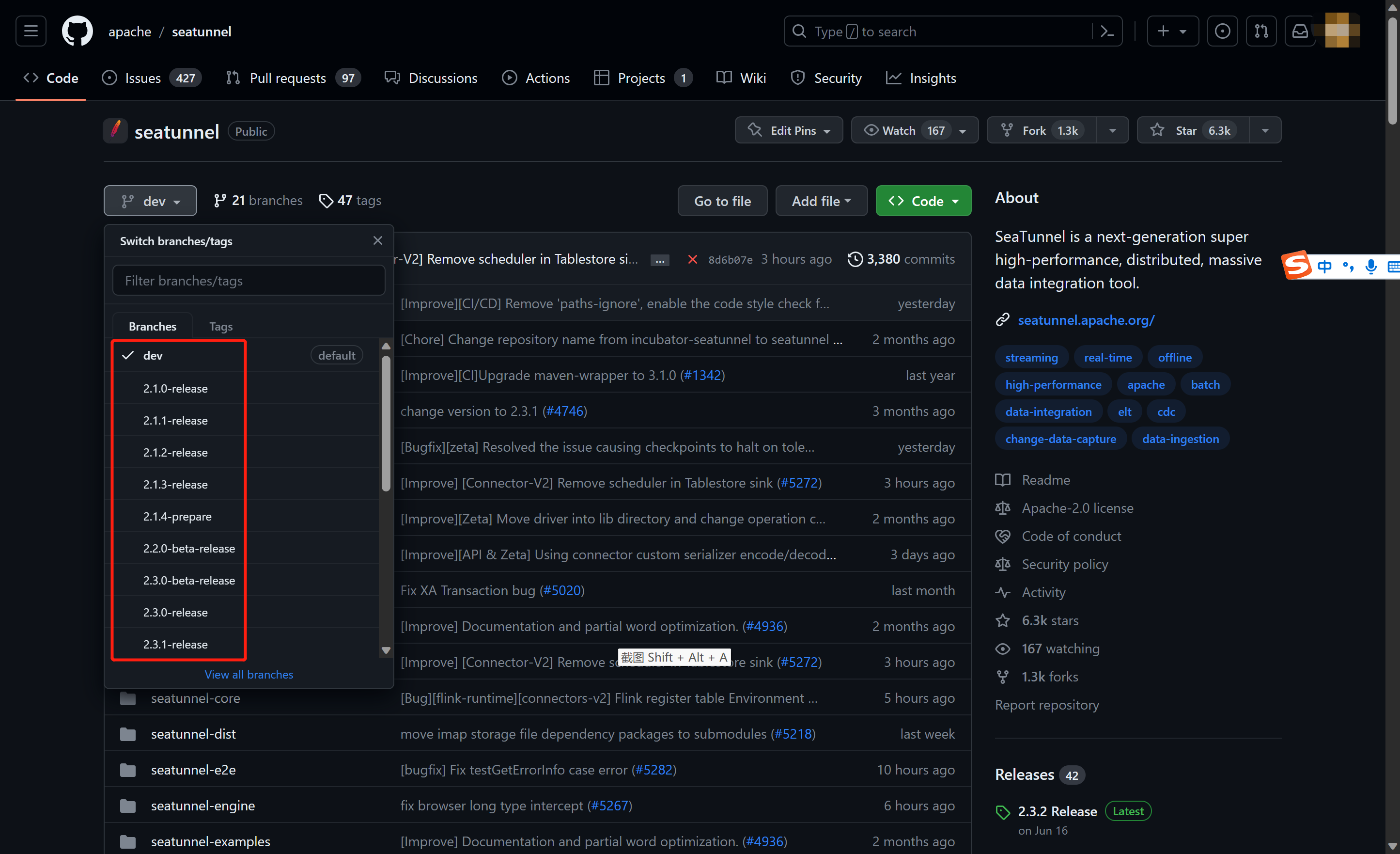
Task: Open the command palette icon
Action: tap(1107, 32)
